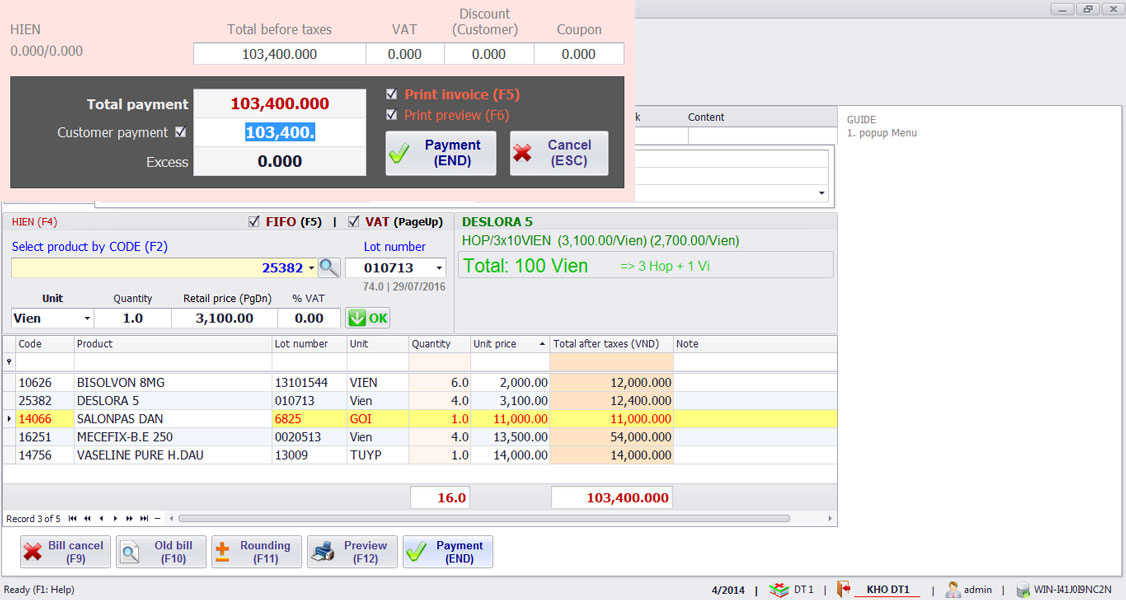The height and width of the screenshot is (600, 1126).
Task: Toggle the Print invoice (F5) checkbox
Action: [x=392, y=94]
